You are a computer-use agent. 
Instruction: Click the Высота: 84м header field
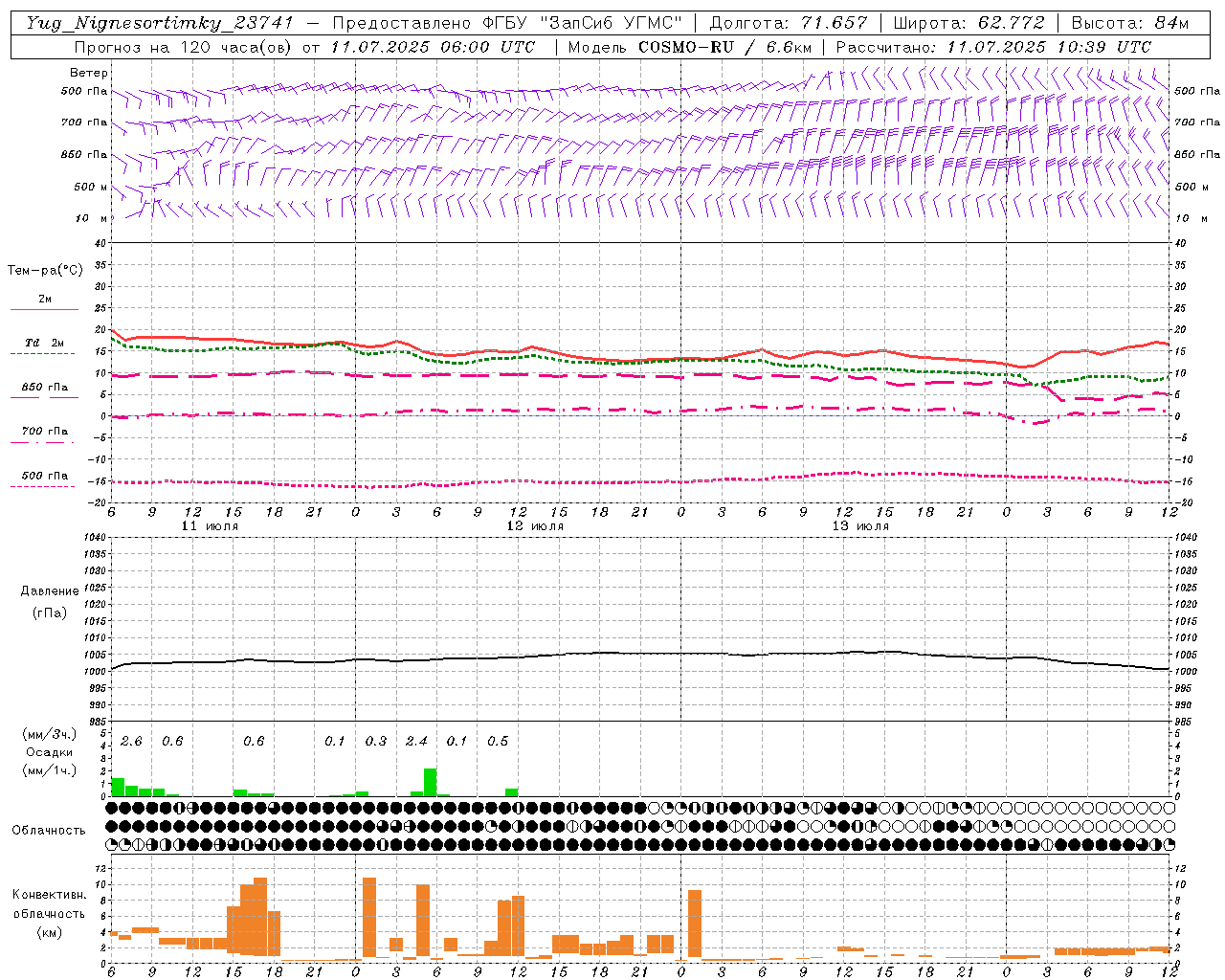(1130, 23)
